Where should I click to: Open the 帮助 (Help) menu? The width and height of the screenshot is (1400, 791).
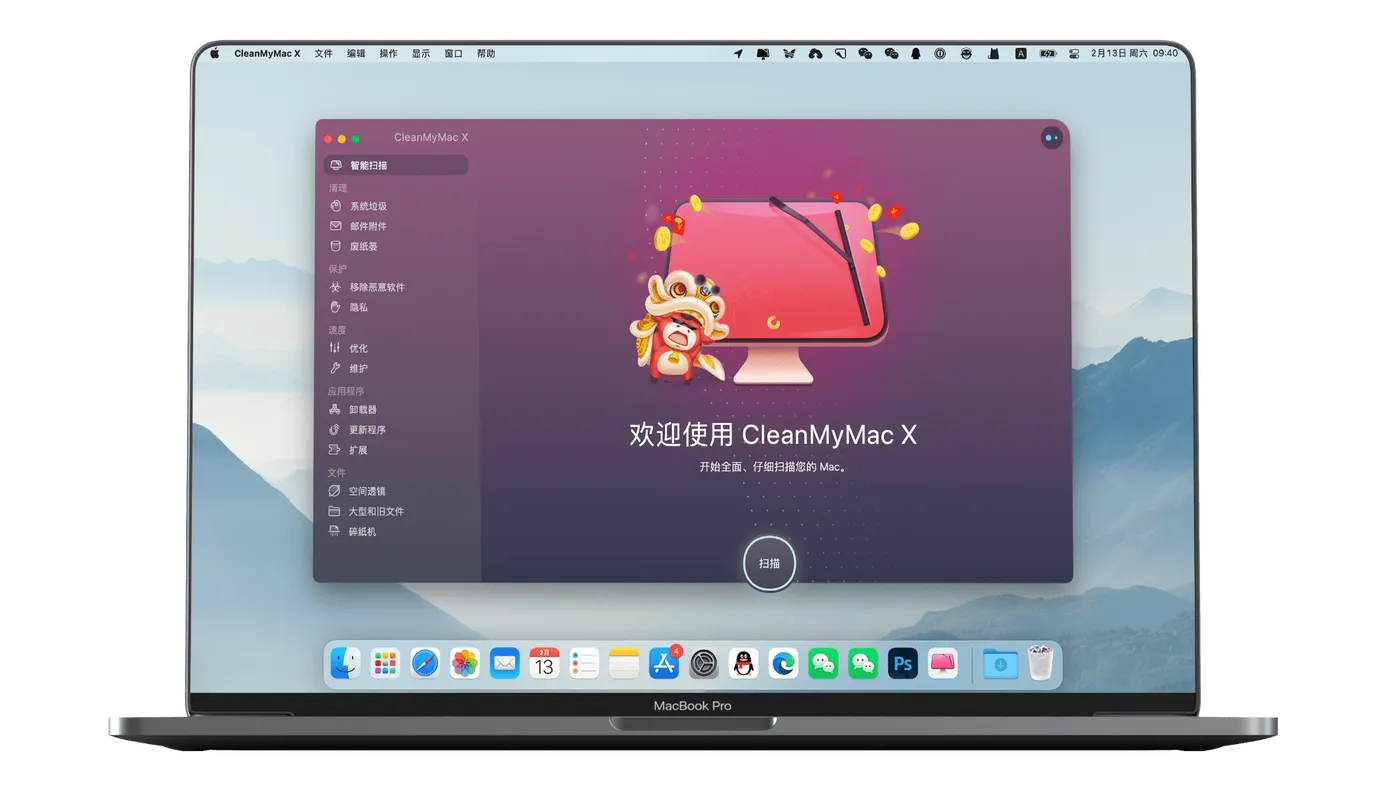click(486, 54)
